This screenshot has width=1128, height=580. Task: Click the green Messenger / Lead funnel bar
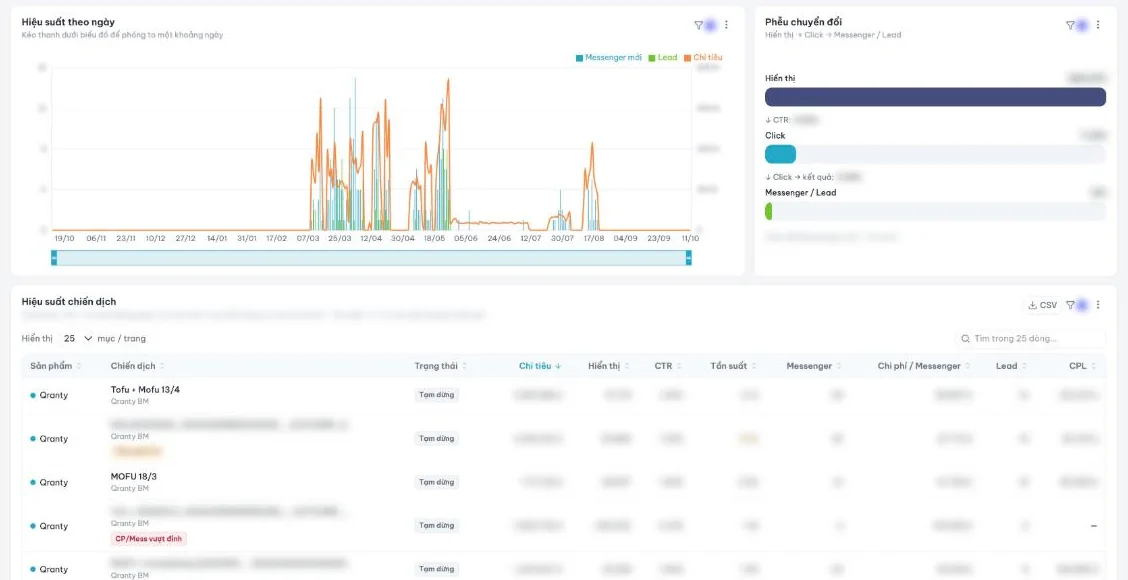pyautogui.click(x=768, y=211)
